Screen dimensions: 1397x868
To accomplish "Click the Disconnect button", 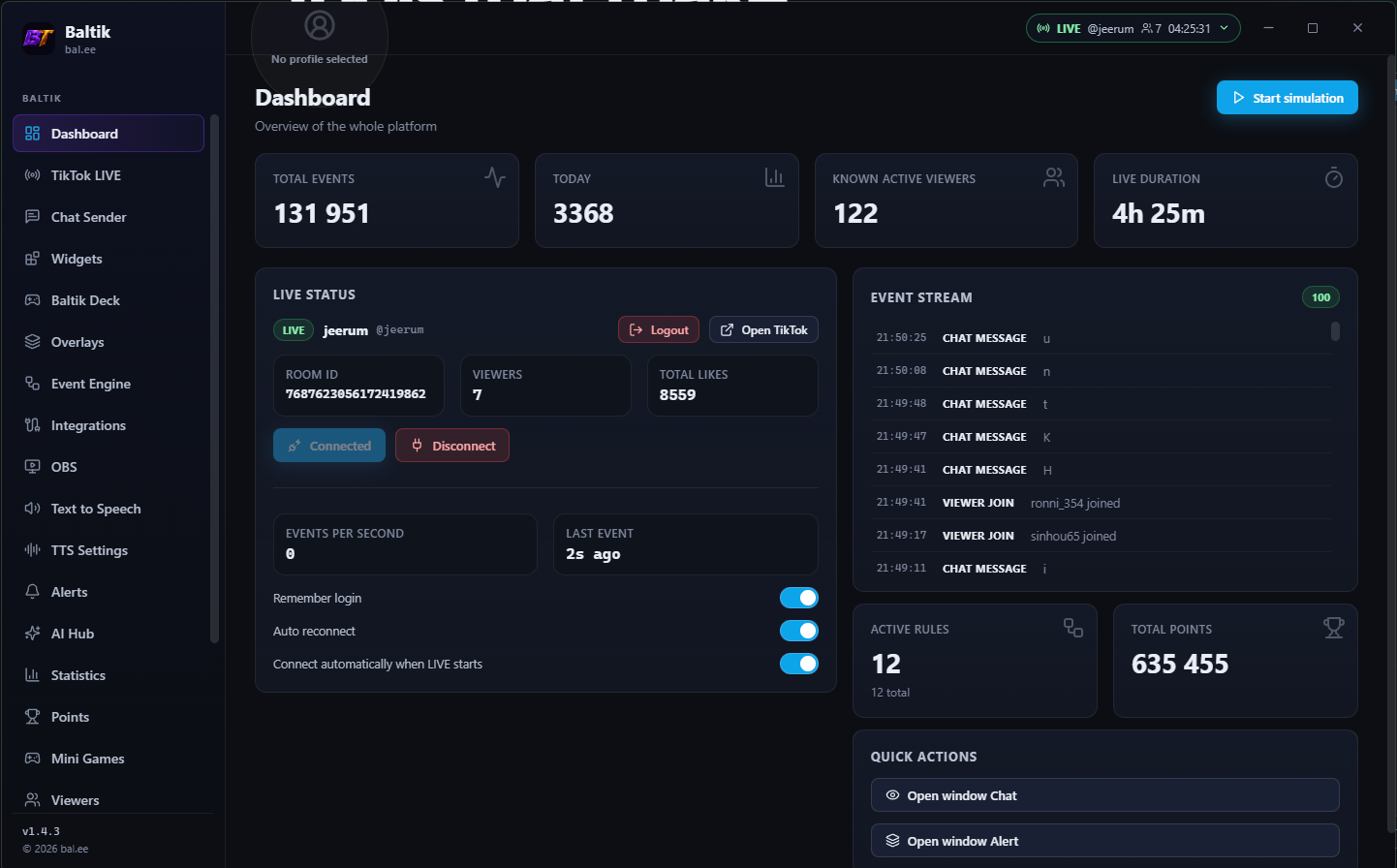I will 452,446.
